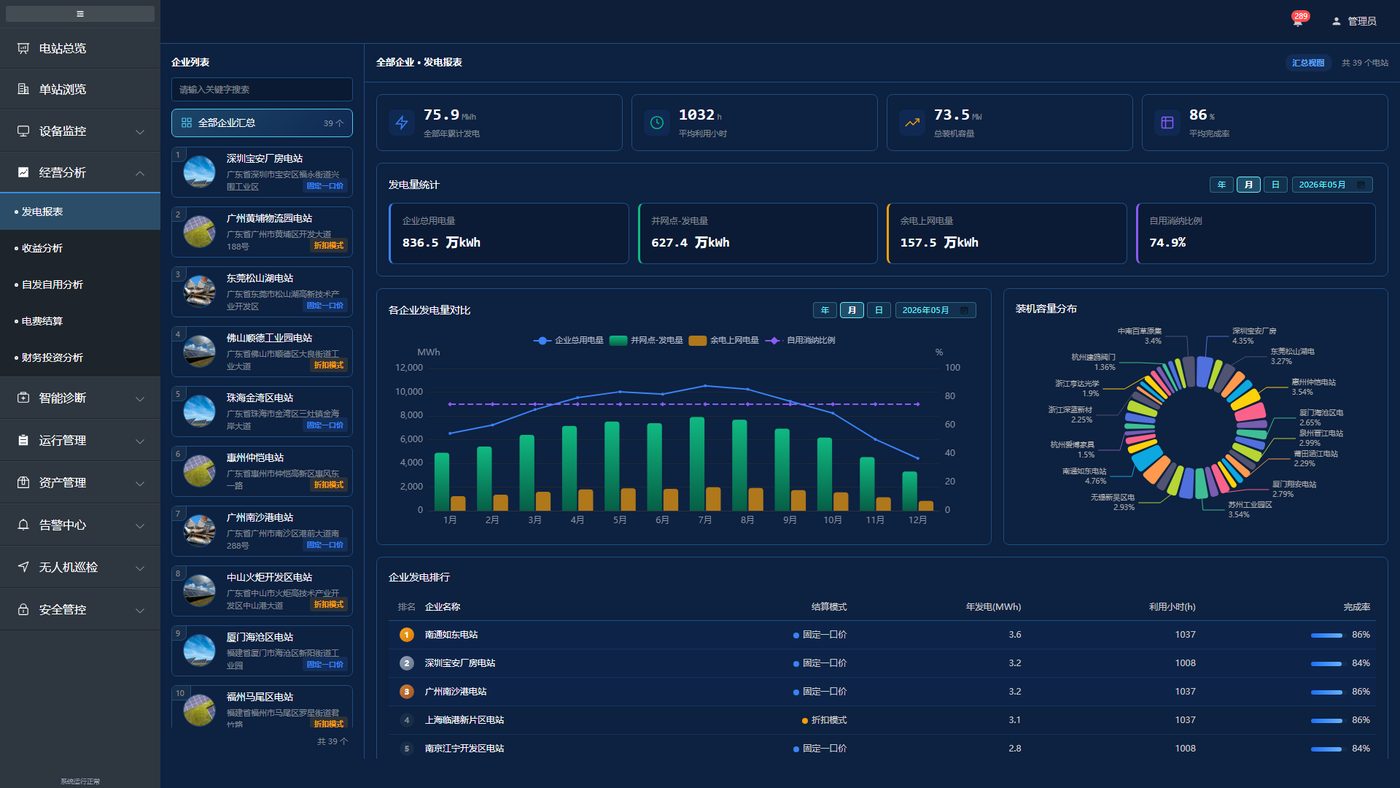The height and width of the screenshot is (788, 1400).
Task: Open 佛山顺德工业园电站 in enterprise list
Action: click(x=262, y=352)
